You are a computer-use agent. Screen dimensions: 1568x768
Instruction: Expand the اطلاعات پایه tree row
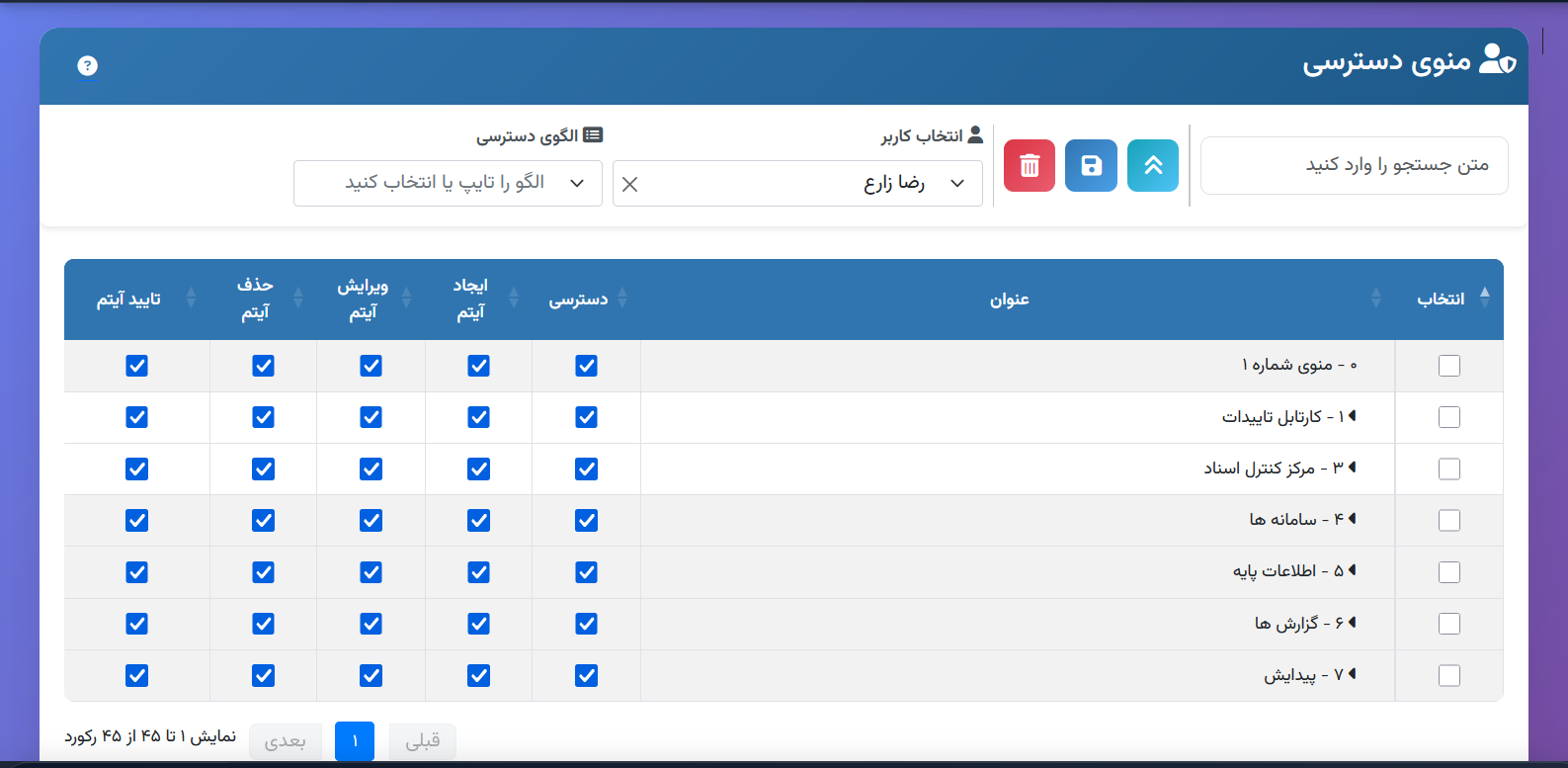[x=1352, y=570]
